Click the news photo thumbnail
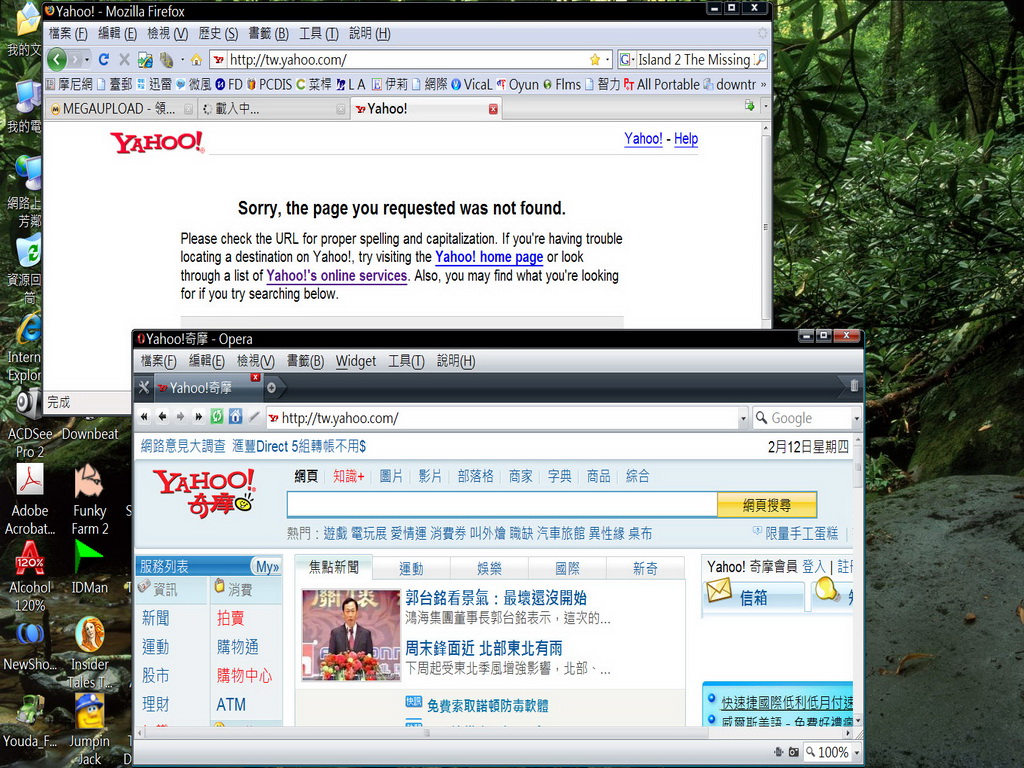1024x768 pixels. (x=351, y=635)
